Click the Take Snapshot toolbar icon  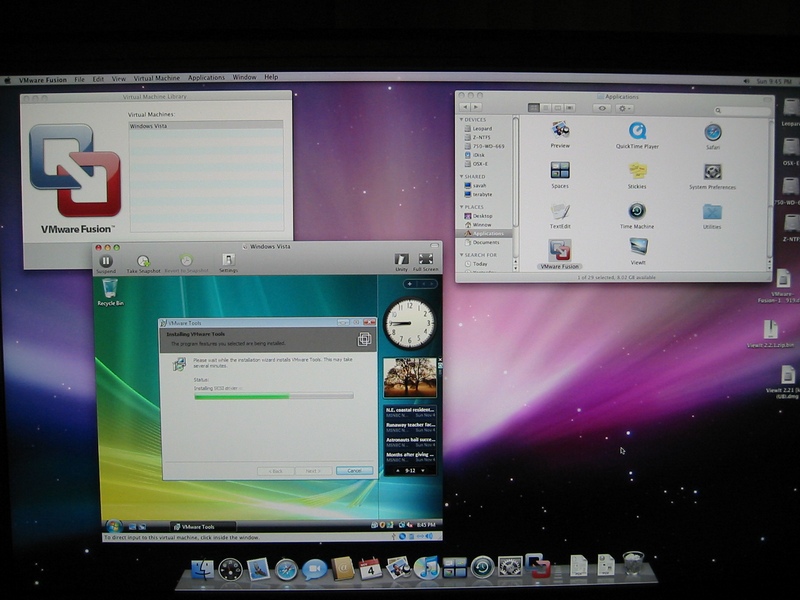tap(143, 261)
